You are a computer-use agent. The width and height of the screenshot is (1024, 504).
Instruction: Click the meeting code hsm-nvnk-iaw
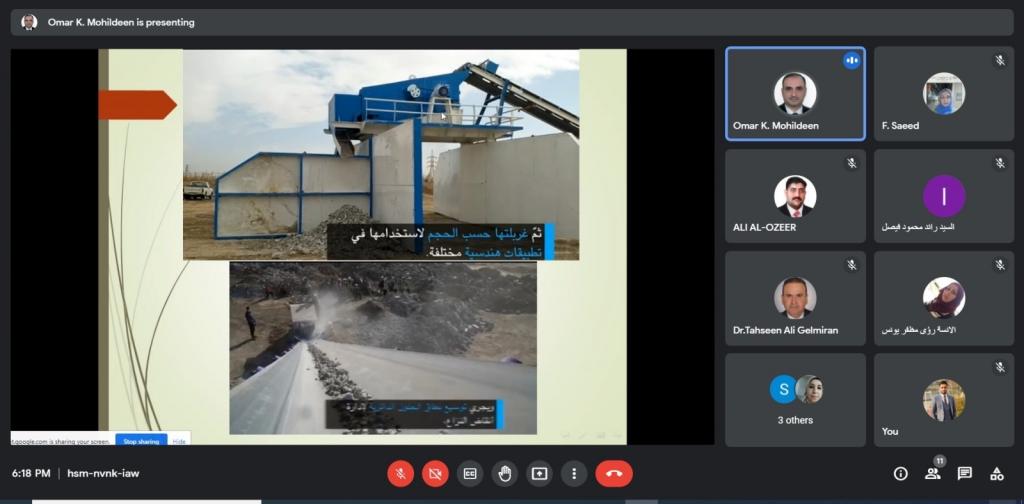[x=103, y=473]
